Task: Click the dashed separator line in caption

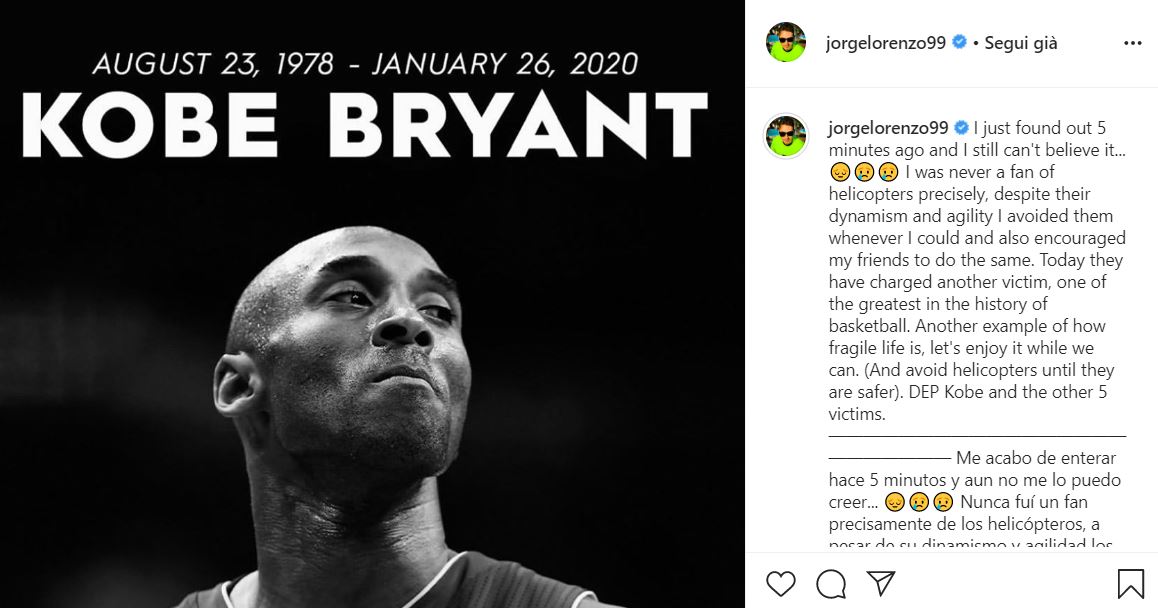Action: pyautogui.click(x=977, y=437)
